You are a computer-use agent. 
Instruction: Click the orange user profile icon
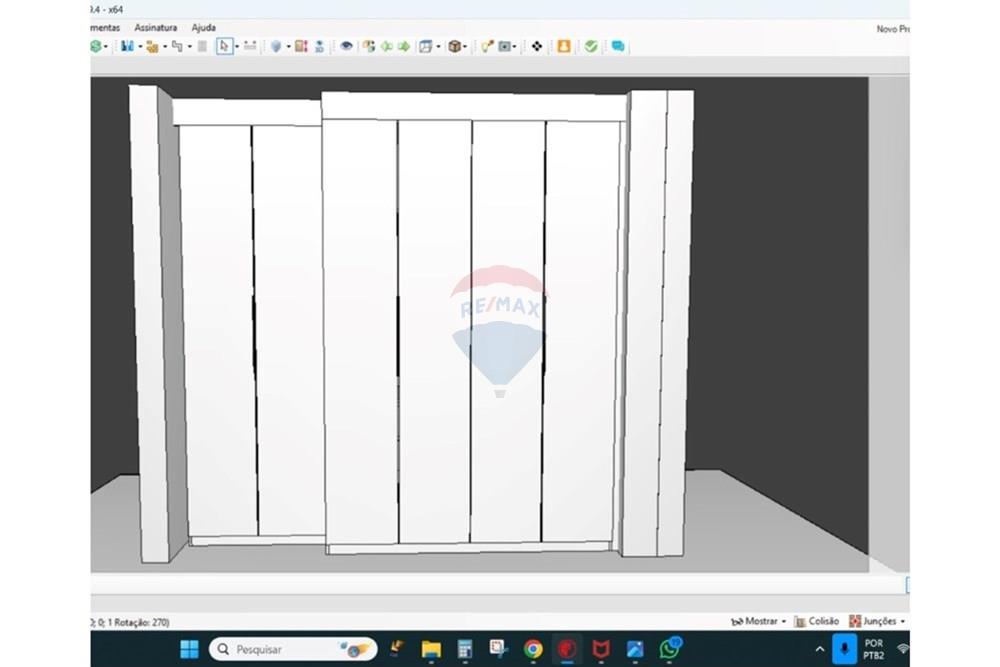[564, 46]
